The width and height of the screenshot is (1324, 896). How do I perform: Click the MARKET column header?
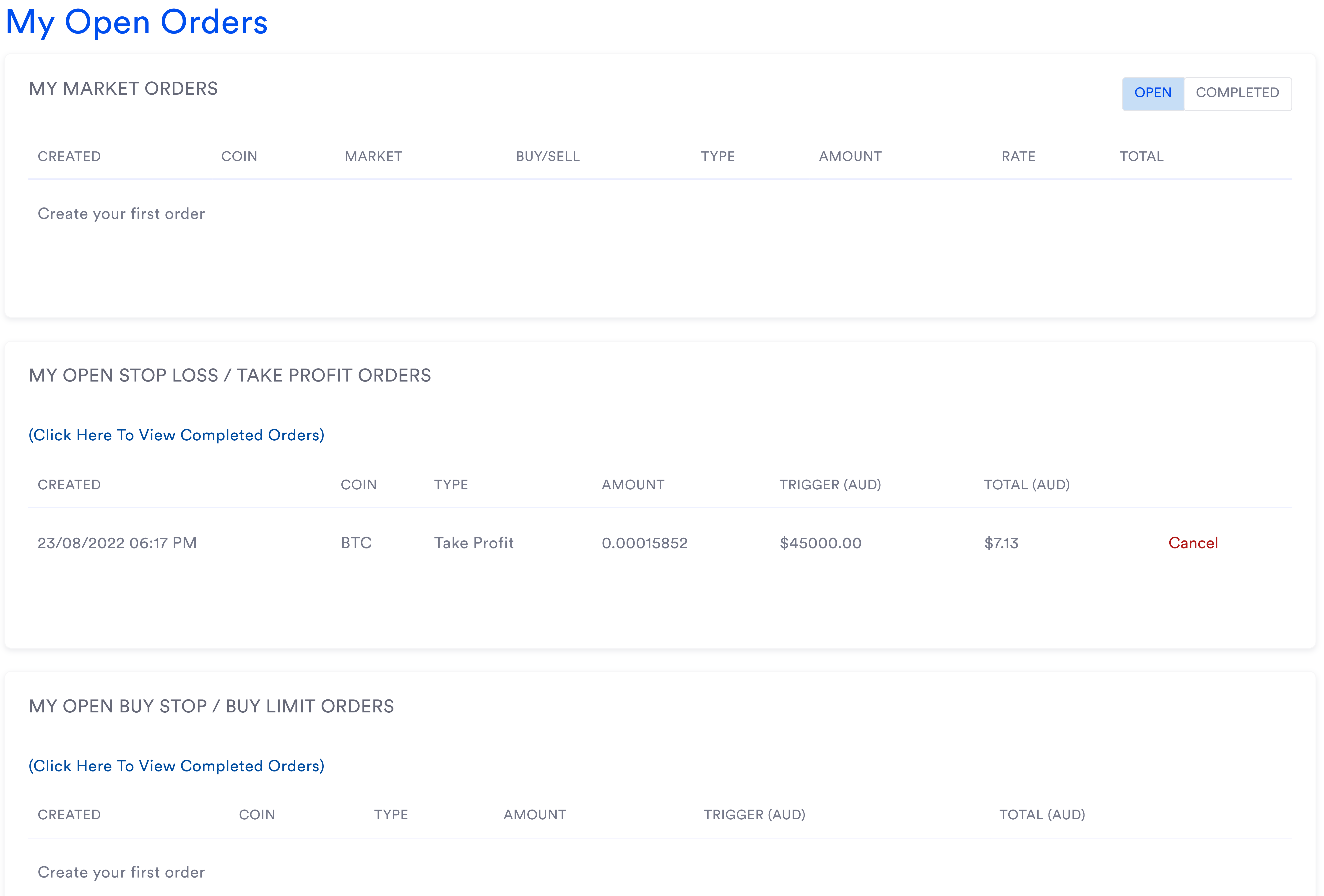(x=374, y=157)
